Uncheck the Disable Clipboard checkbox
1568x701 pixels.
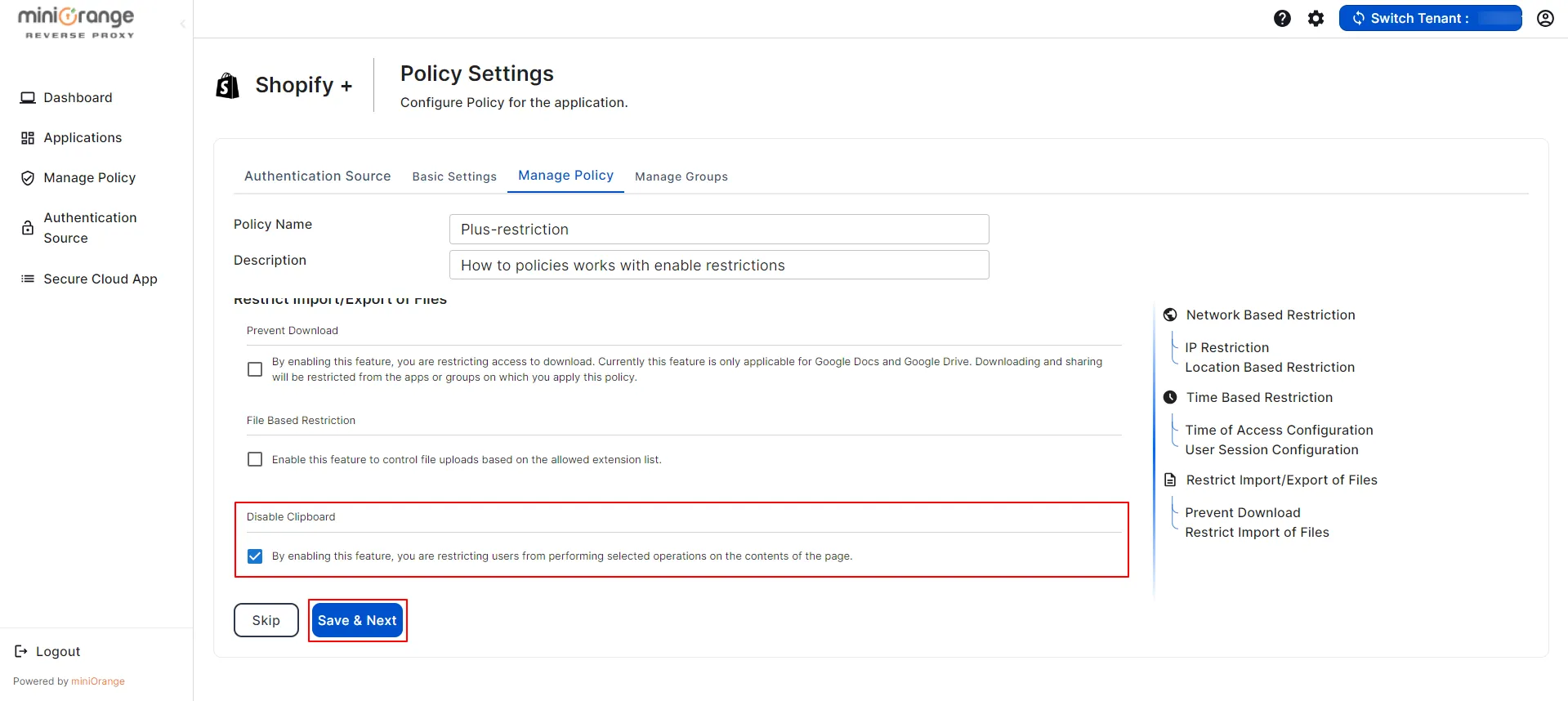pyautogui.click(x=255, y=556)
